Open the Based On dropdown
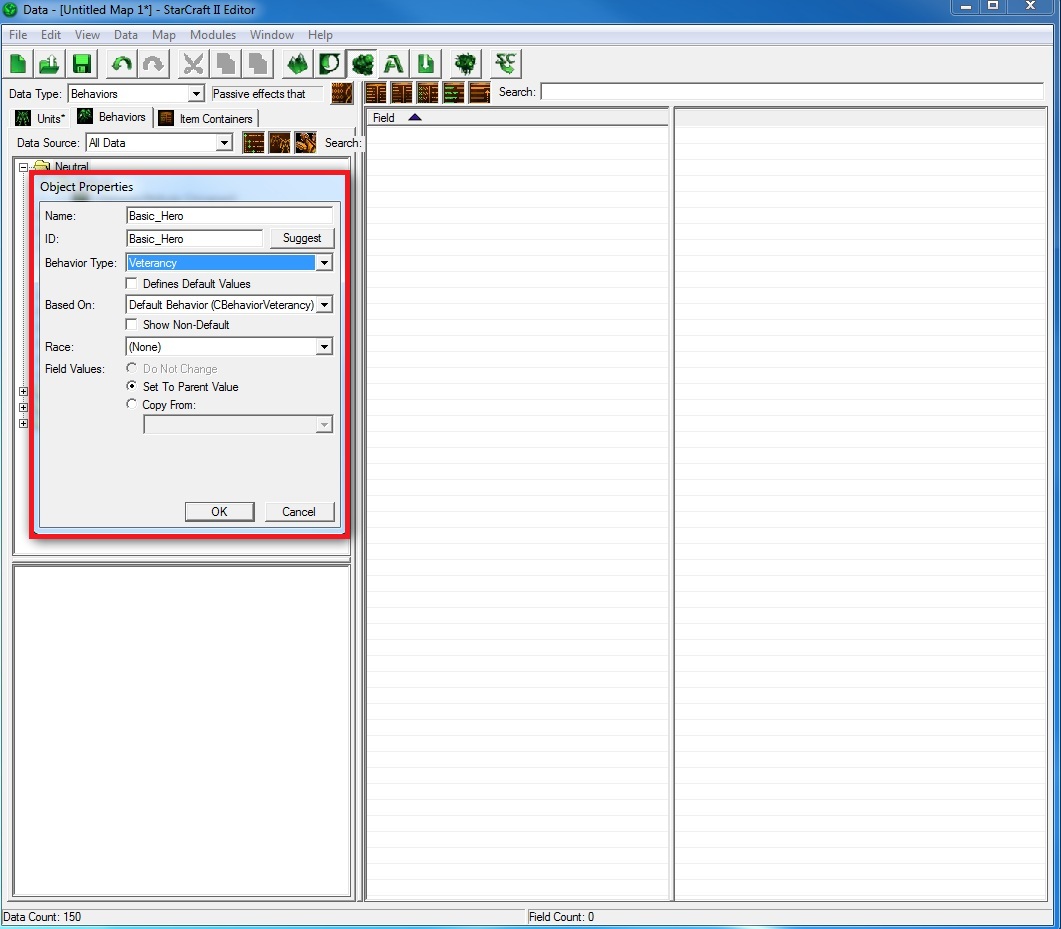This screenshot has width=1061, height=929. (325, 305)
